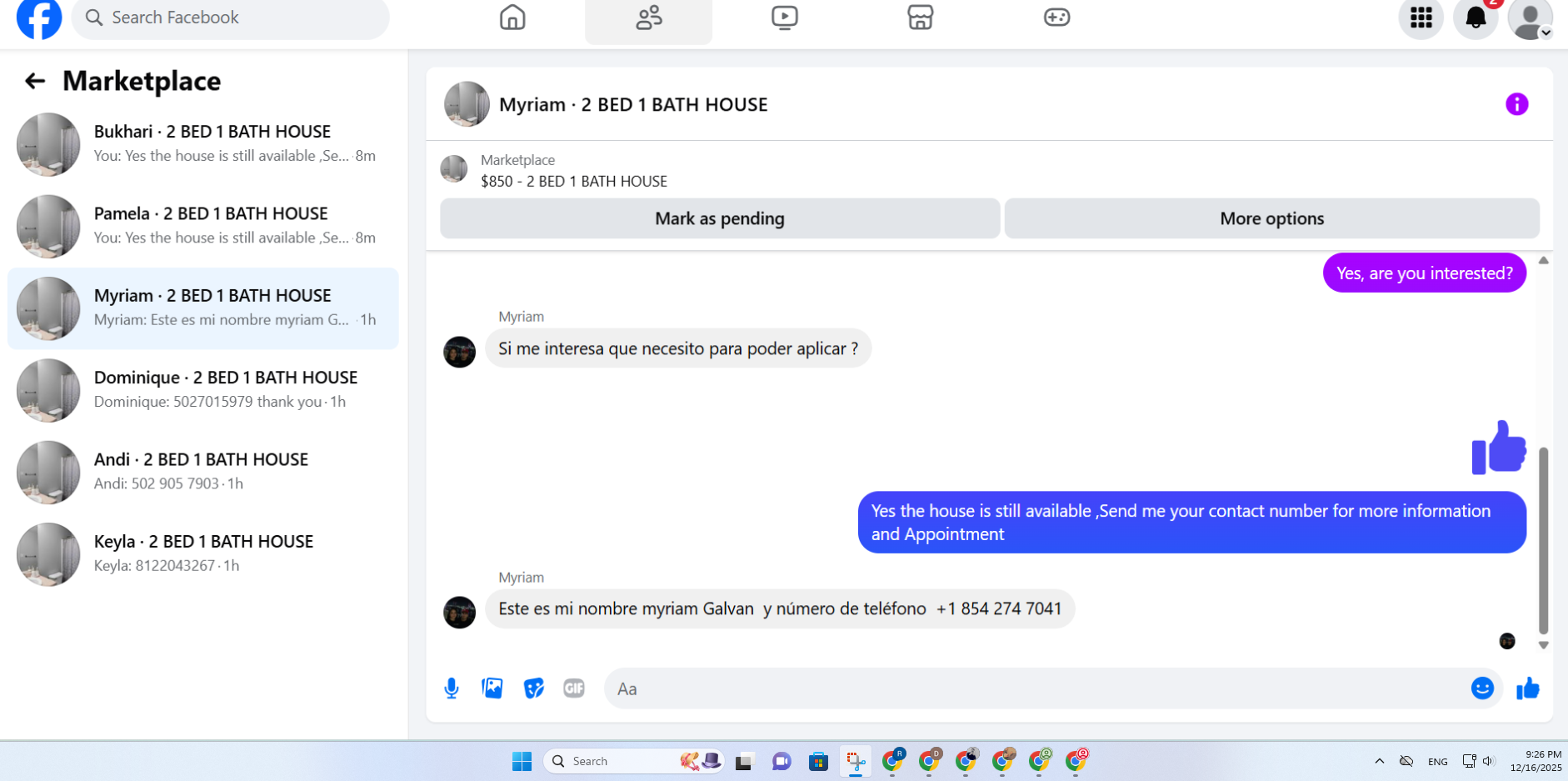Open the Marketplace storefront icon

(920, 18)
